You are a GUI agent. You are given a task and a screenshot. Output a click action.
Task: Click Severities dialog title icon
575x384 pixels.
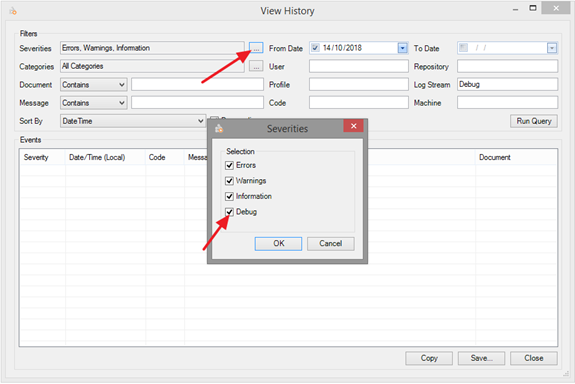219,128
